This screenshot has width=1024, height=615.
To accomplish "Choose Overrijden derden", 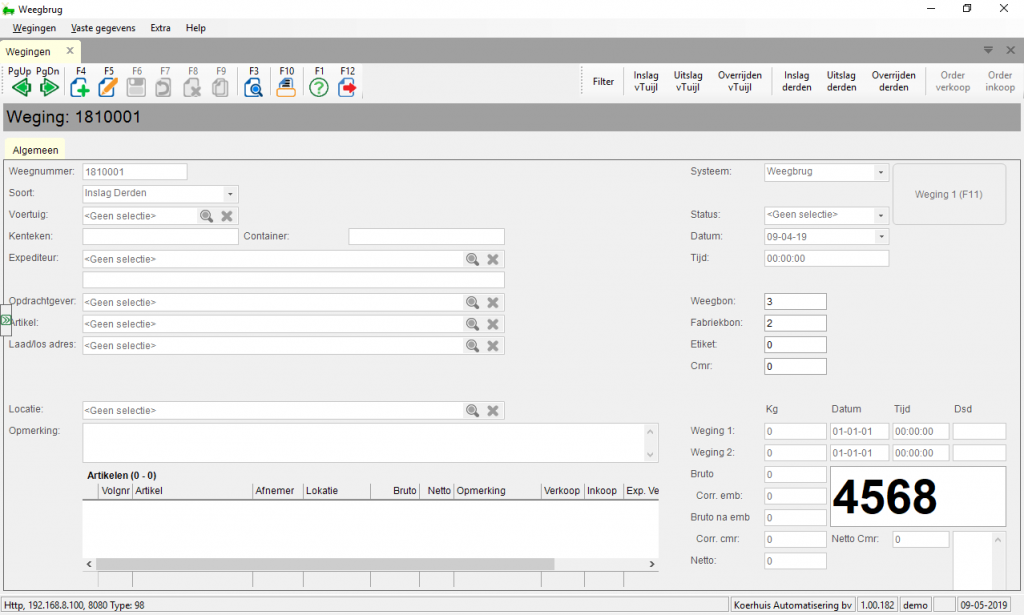I will [x=893, y=82].
